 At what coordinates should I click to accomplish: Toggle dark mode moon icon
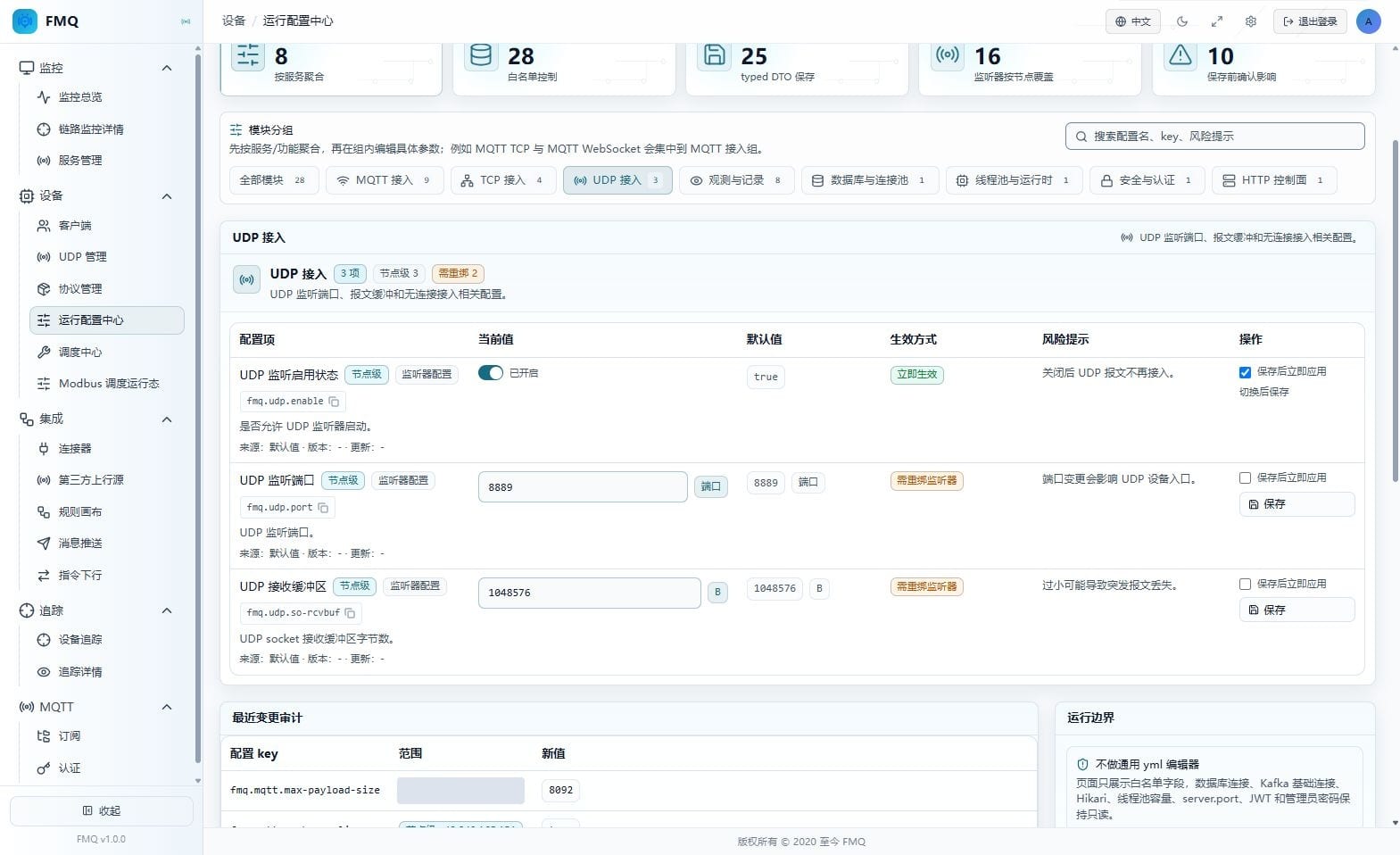[1182, 21]
